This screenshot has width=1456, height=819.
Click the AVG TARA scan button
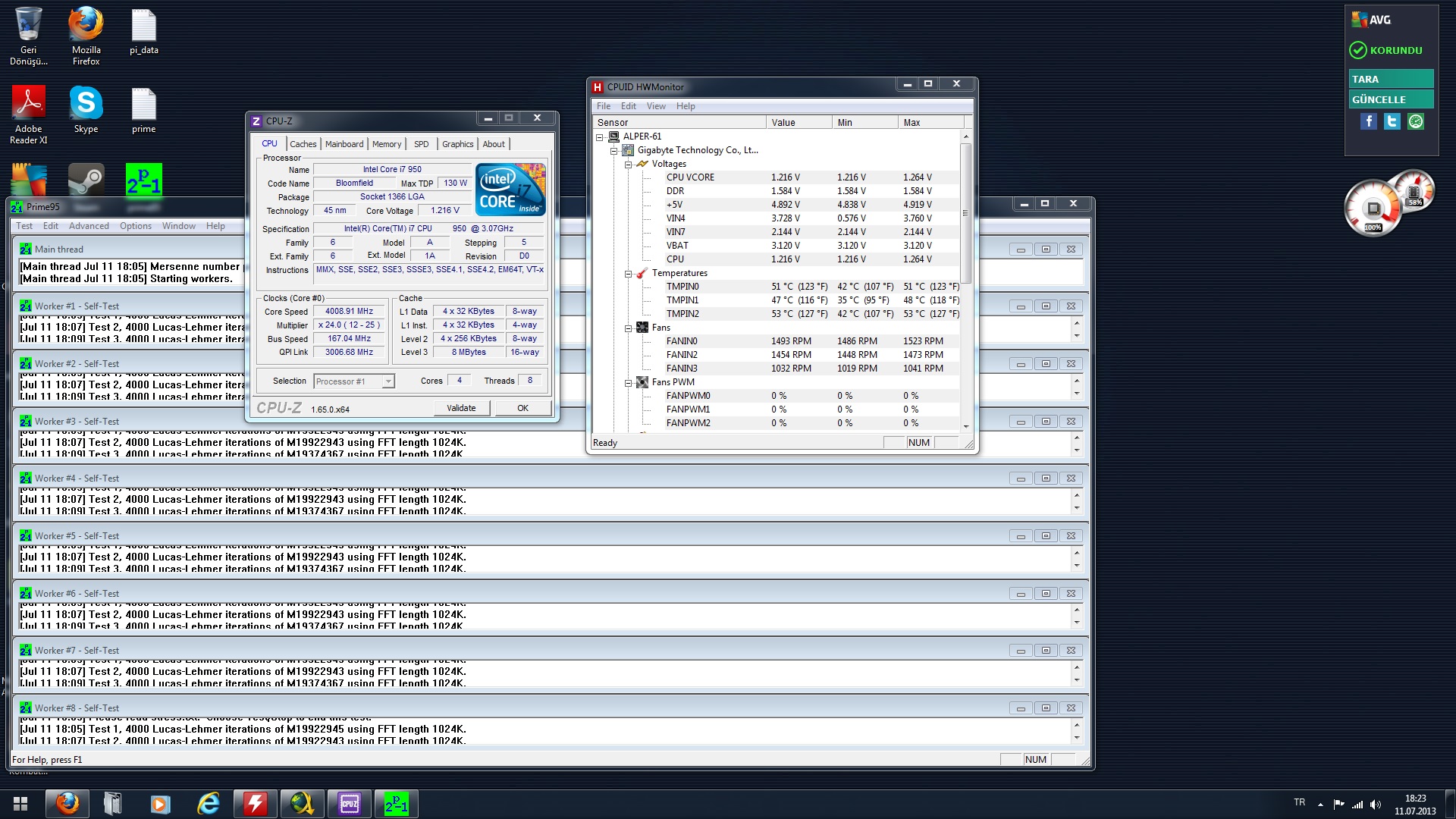coord(1391,79)
